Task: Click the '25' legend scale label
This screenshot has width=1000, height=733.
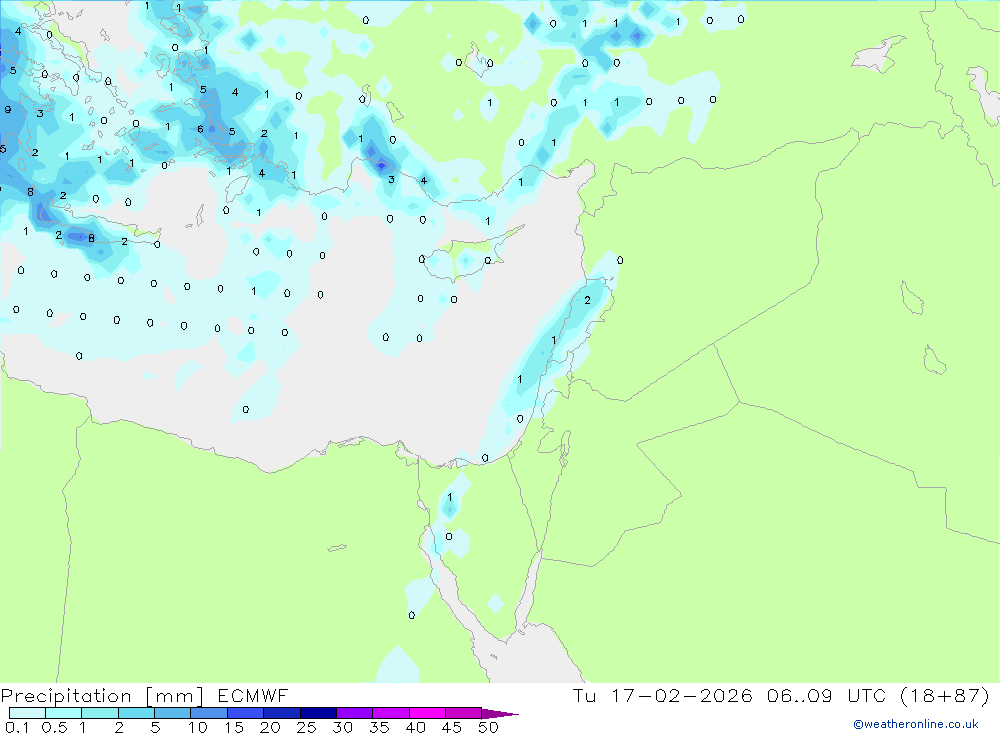Action: pyautogui.click(x=307, y=727)
